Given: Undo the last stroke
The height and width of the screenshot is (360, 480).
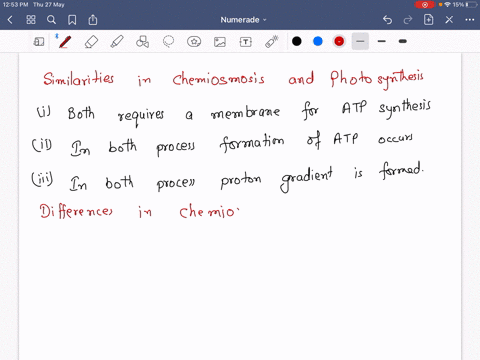Looking at the screenshot, I should [x=387, y=20].
